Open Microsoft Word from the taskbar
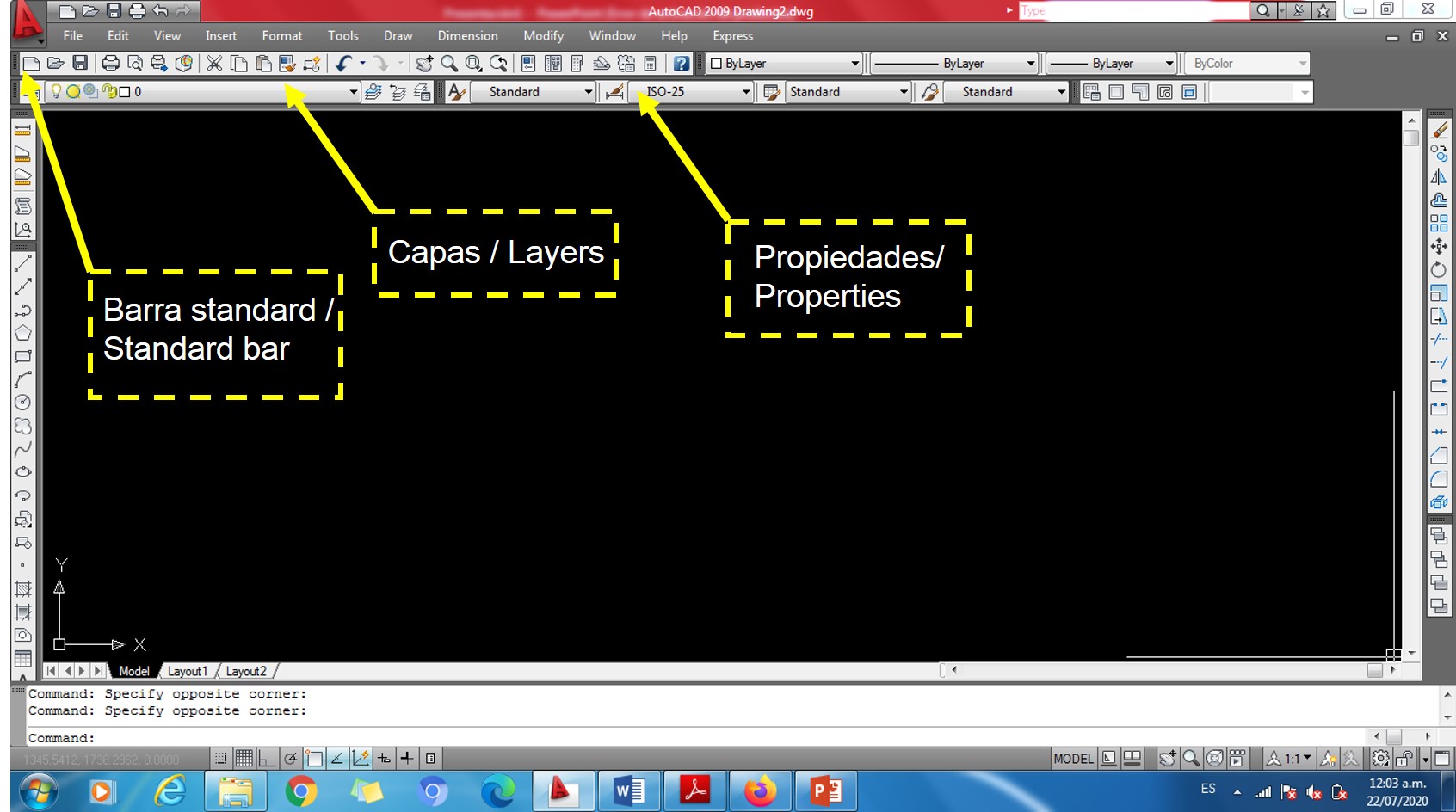 point(629,790)
